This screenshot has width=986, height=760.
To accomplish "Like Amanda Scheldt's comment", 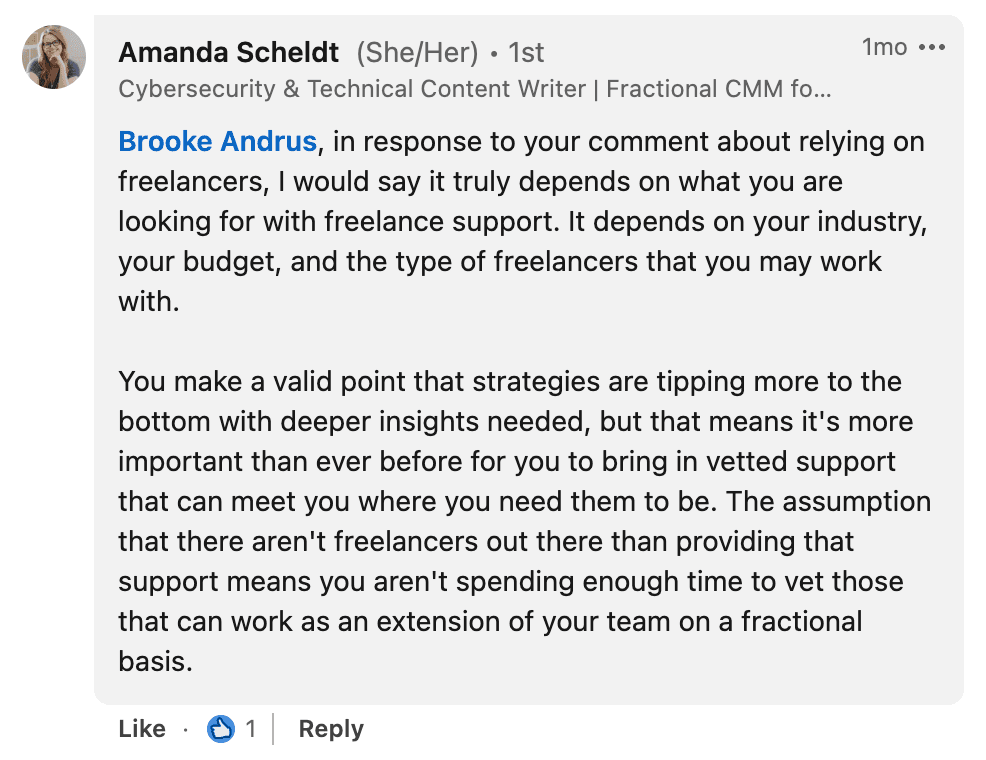I will 141,729.
